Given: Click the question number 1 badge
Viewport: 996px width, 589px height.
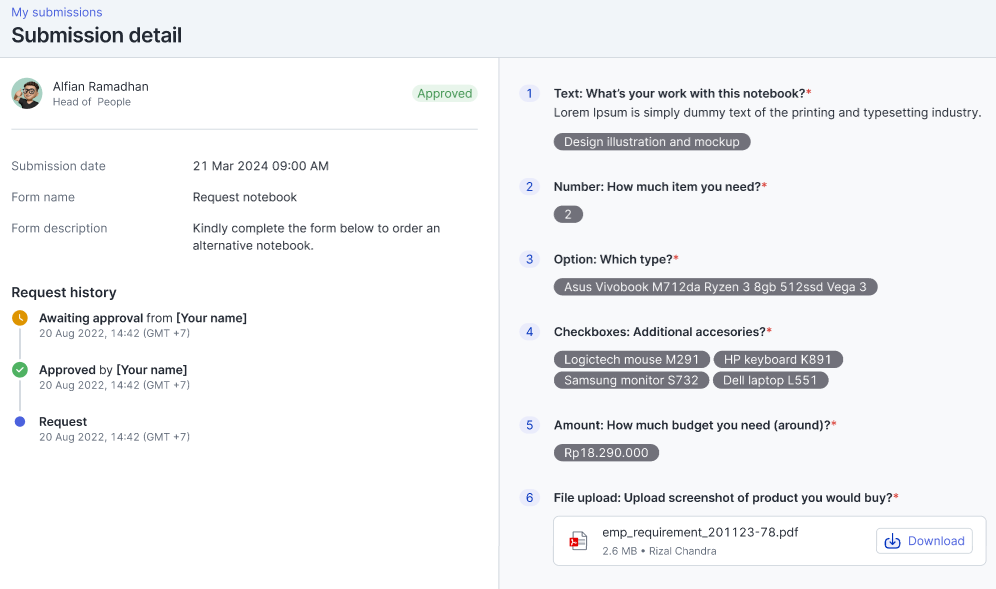Looking at the screenshot, I should [529, 93].
